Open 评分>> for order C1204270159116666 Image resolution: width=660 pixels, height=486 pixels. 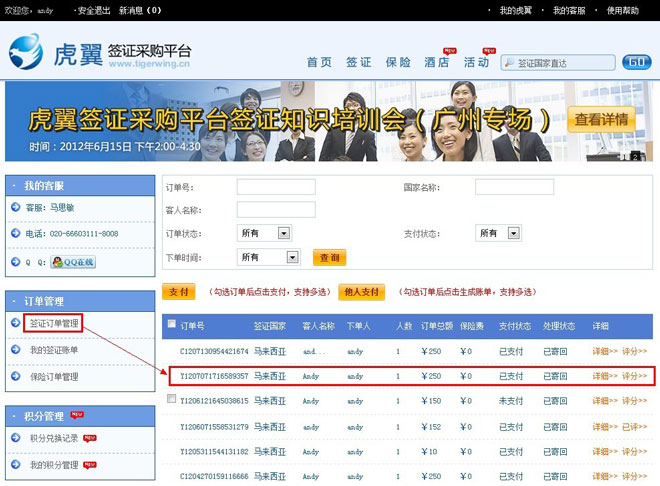tap(634, 476)
